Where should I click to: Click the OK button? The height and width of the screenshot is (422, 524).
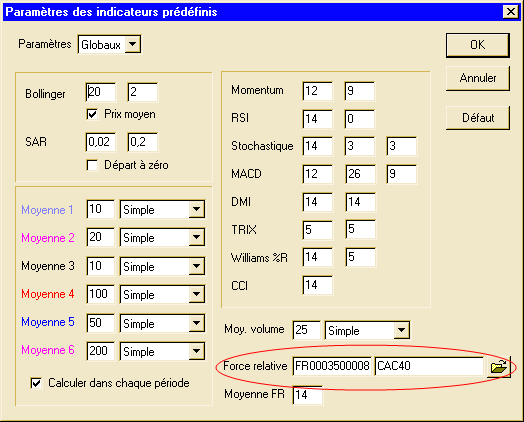pyautogui.click(x=478, y=45)
